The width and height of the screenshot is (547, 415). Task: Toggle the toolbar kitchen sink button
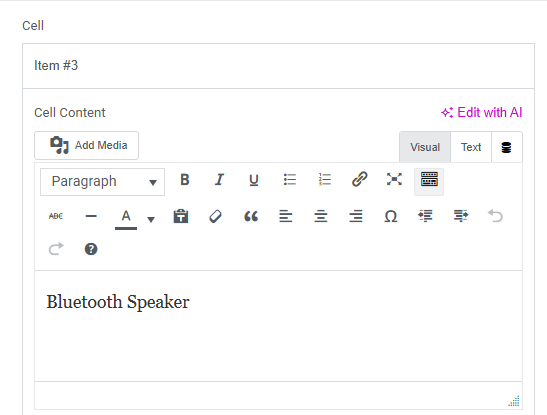coord(429,182)
